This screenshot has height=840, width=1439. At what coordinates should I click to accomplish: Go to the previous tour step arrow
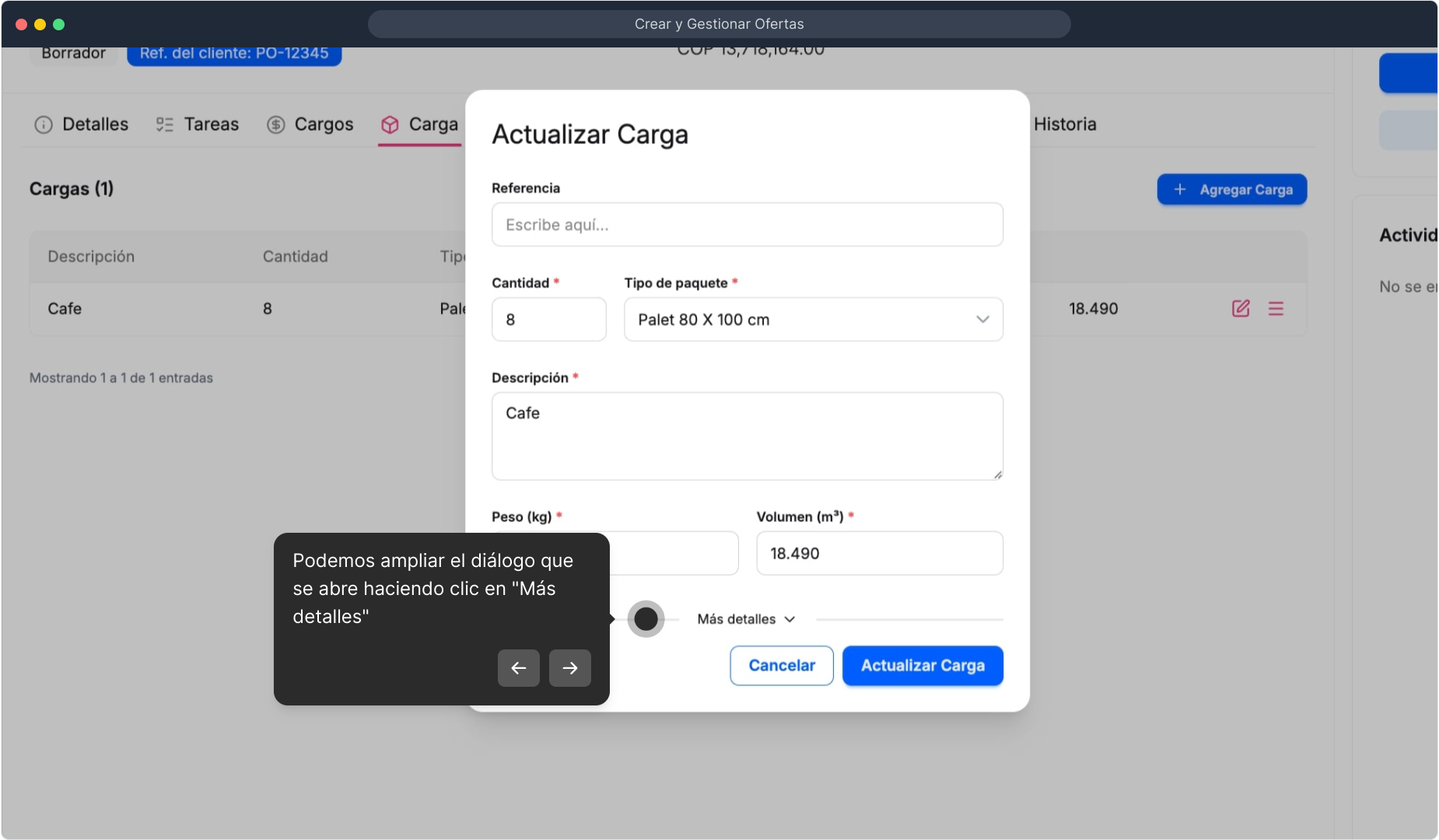tap(519, 668)
